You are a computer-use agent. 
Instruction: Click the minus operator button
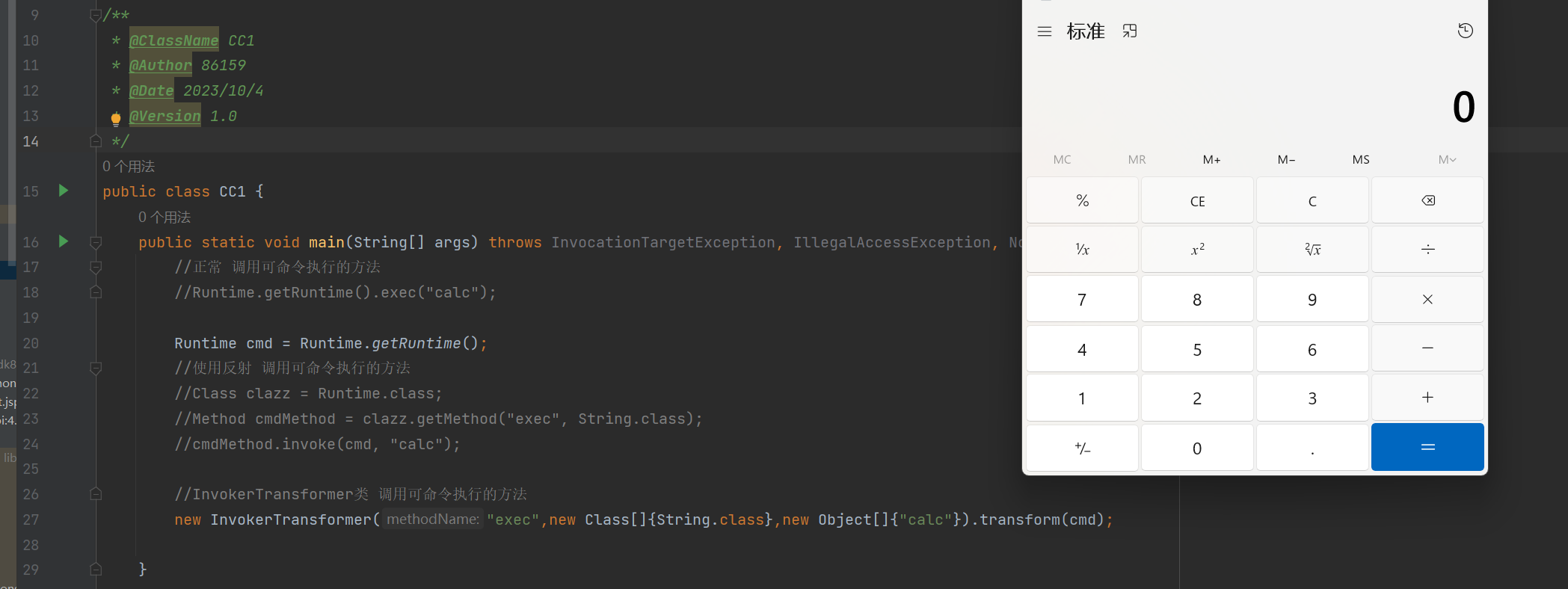[x=1427, y=348]
